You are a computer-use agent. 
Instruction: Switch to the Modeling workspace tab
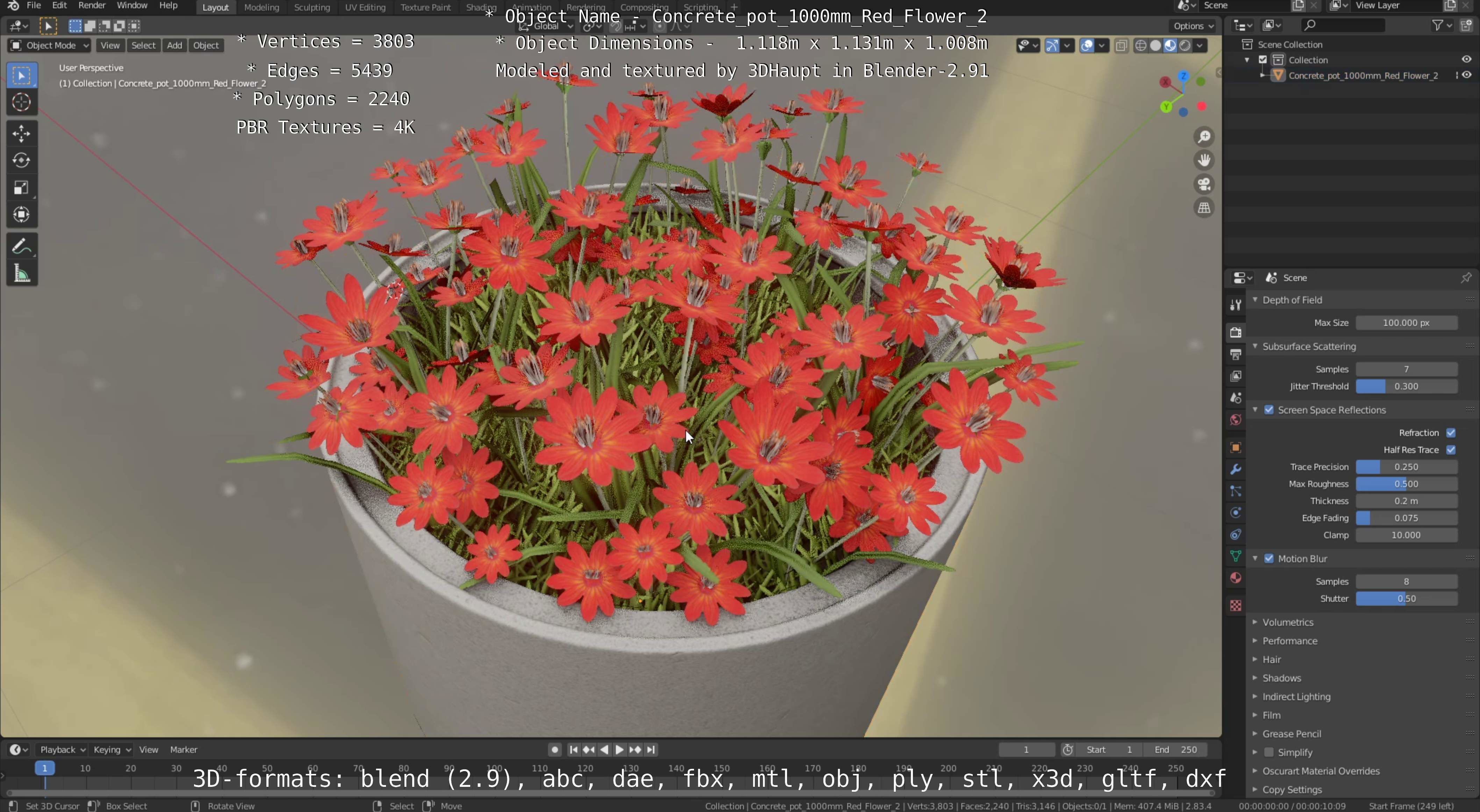[262, 7]
